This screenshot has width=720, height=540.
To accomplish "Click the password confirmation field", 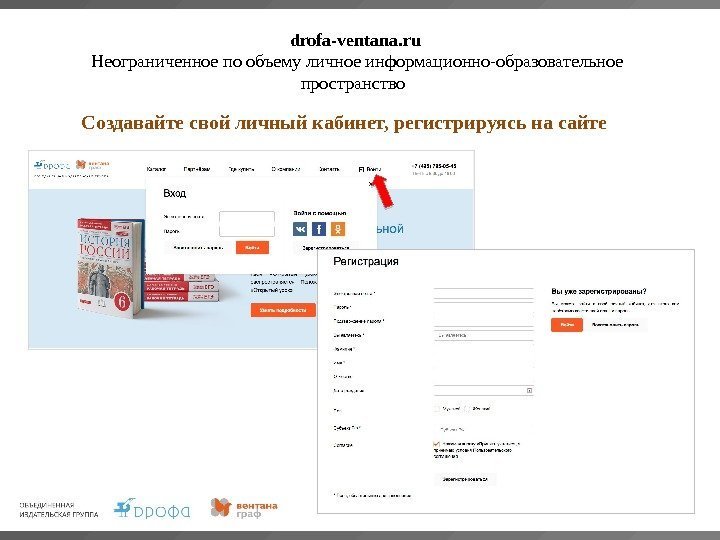I will pyautogui.click(x=484, y=321).
